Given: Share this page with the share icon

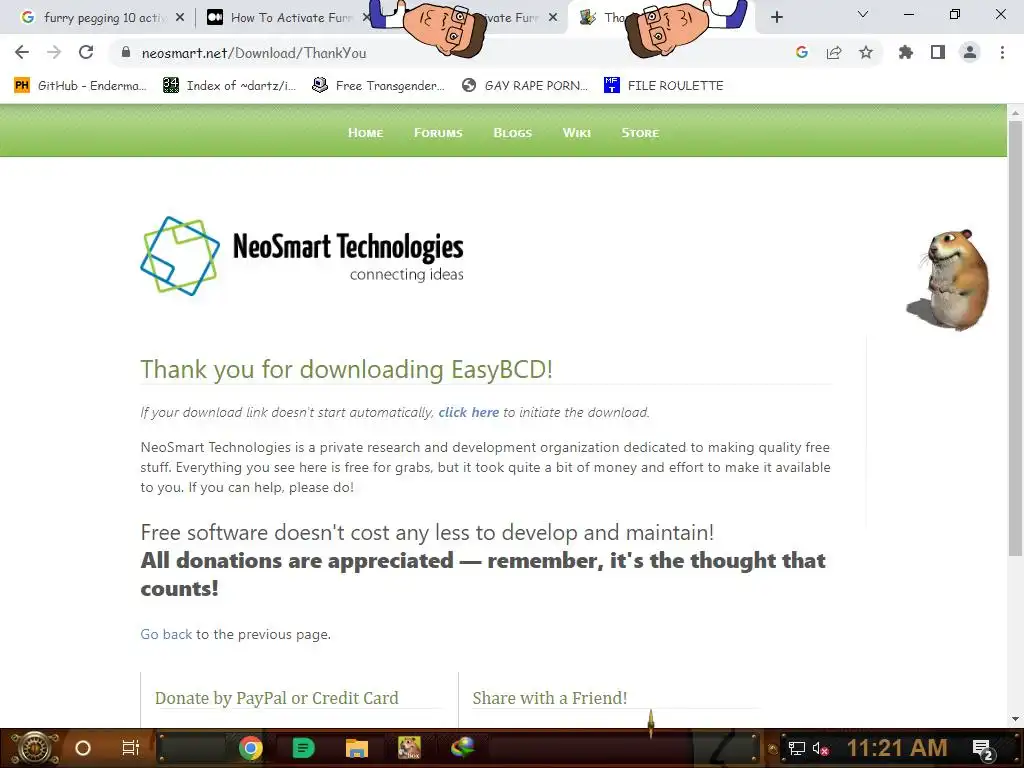Looking at the screenshot, I should (x=834, y=52).
